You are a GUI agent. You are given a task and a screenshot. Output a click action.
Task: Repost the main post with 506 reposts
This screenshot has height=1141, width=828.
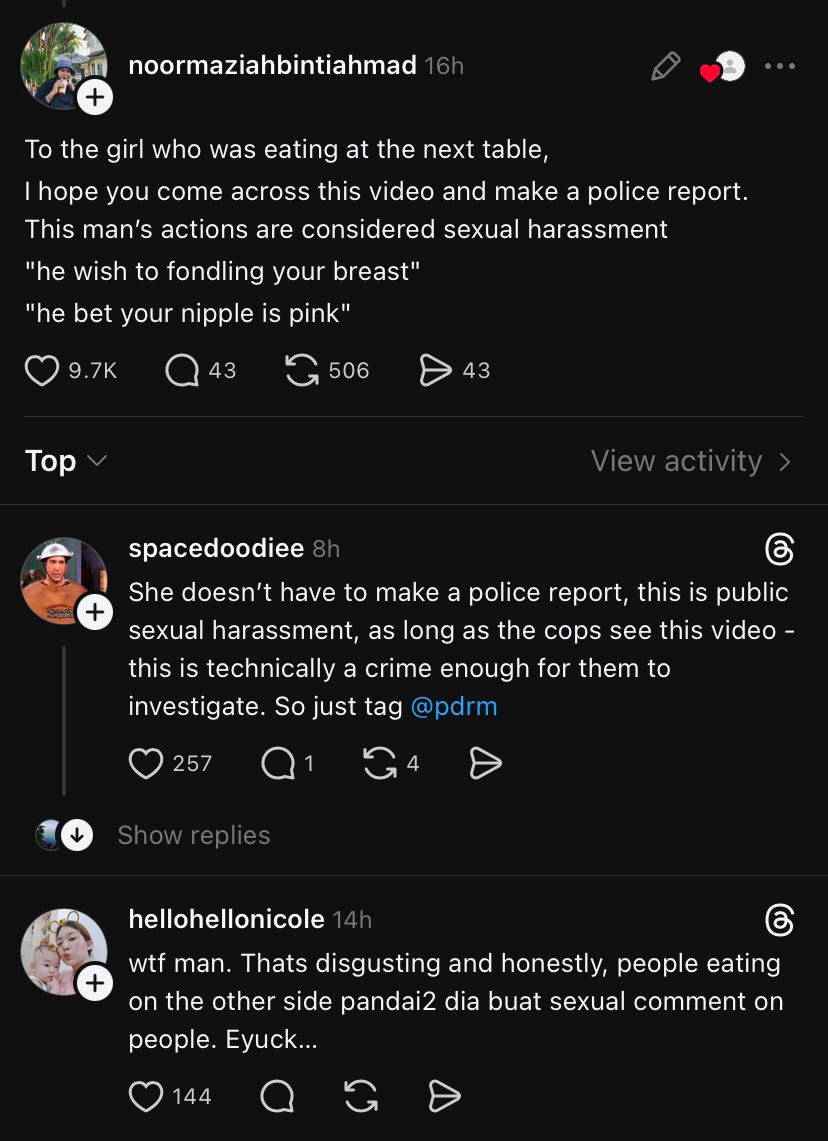point(302,371)
